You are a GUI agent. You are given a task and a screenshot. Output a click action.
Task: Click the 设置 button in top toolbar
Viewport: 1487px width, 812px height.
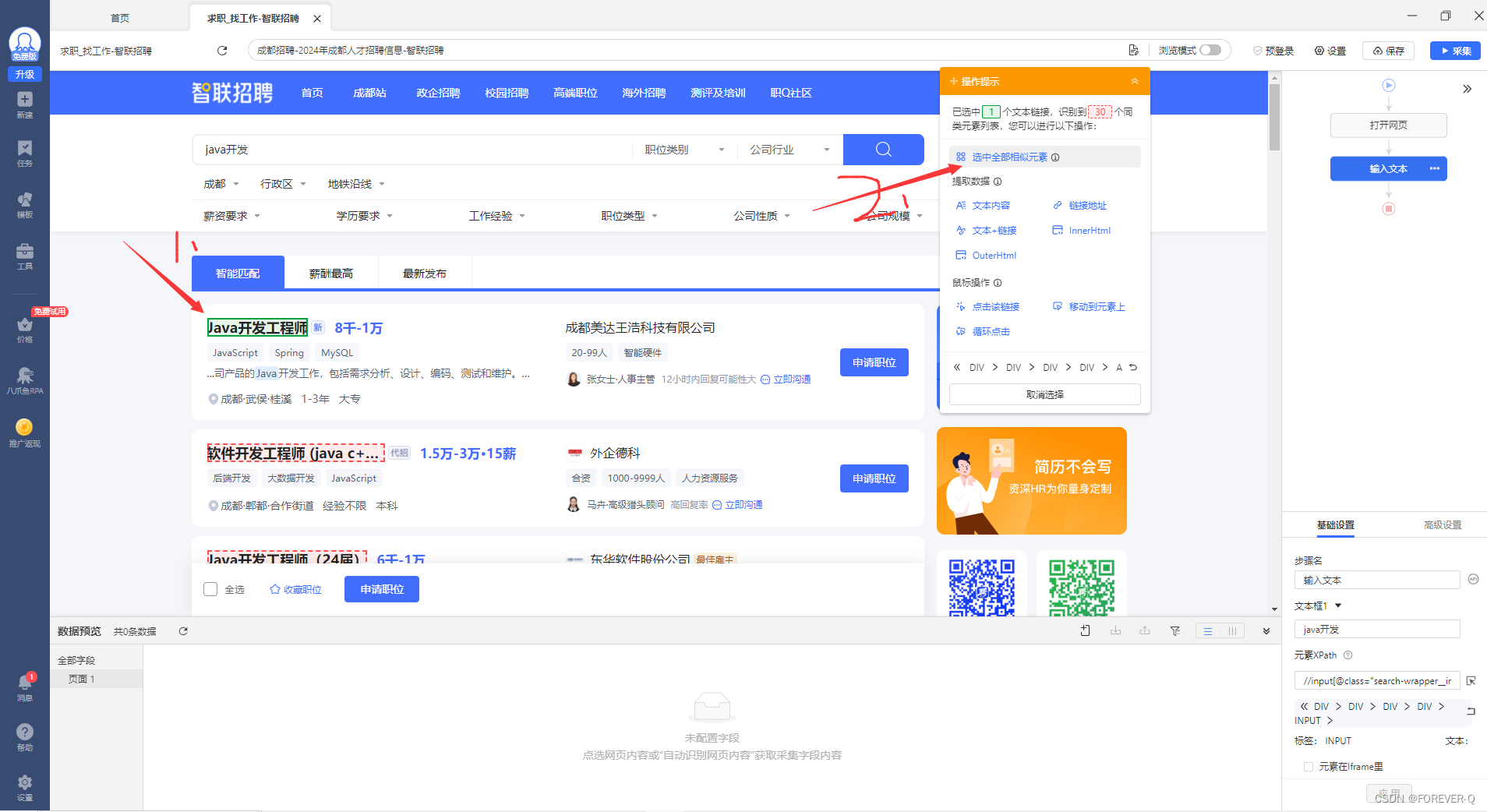1330,51
